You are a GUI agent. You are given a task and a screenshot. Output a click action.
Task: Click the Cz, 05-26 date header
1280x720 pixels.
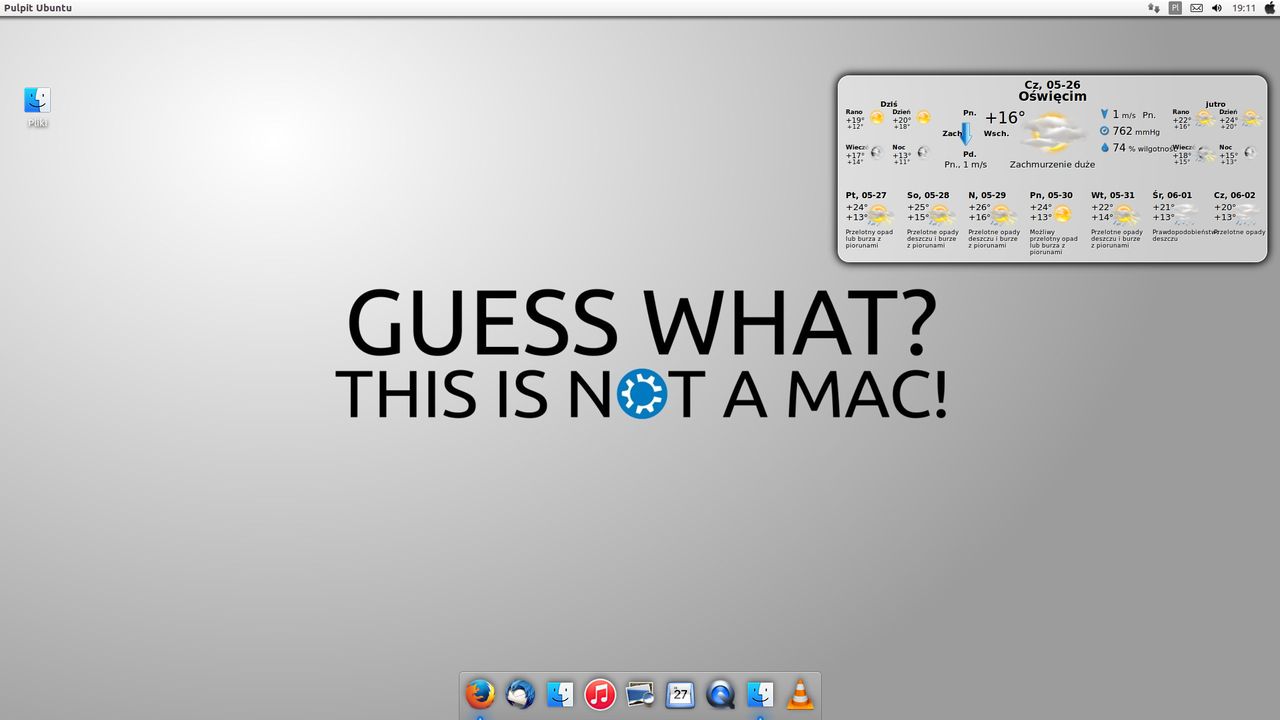click(x=1052, y=85)
